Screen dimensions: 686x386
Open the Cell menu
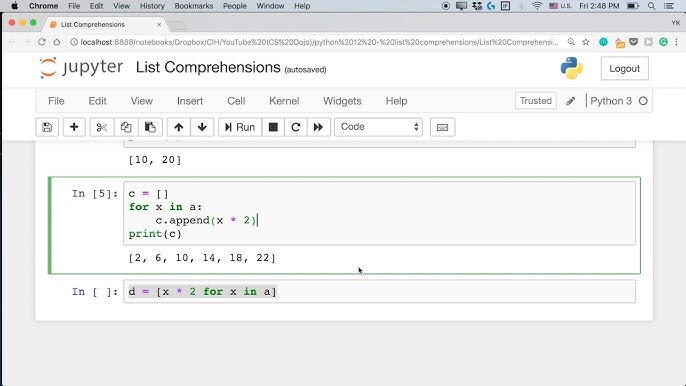(x=236, y=101)
